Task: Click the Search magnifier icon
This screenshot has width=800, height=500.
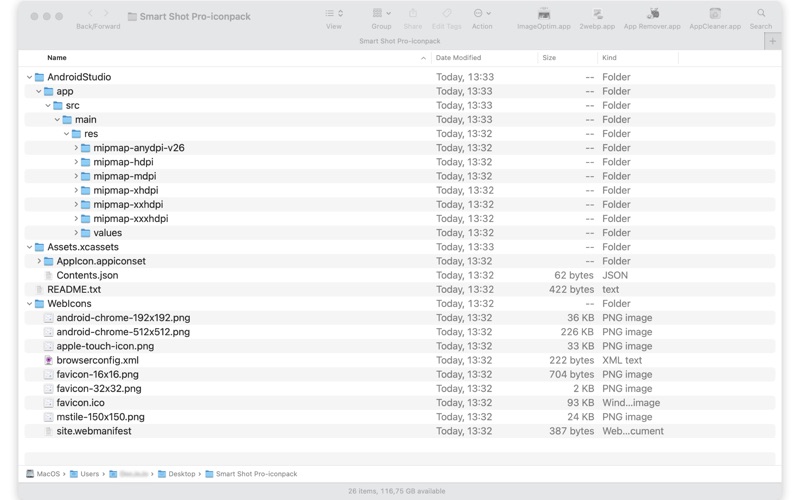Action: coord(761,13)
